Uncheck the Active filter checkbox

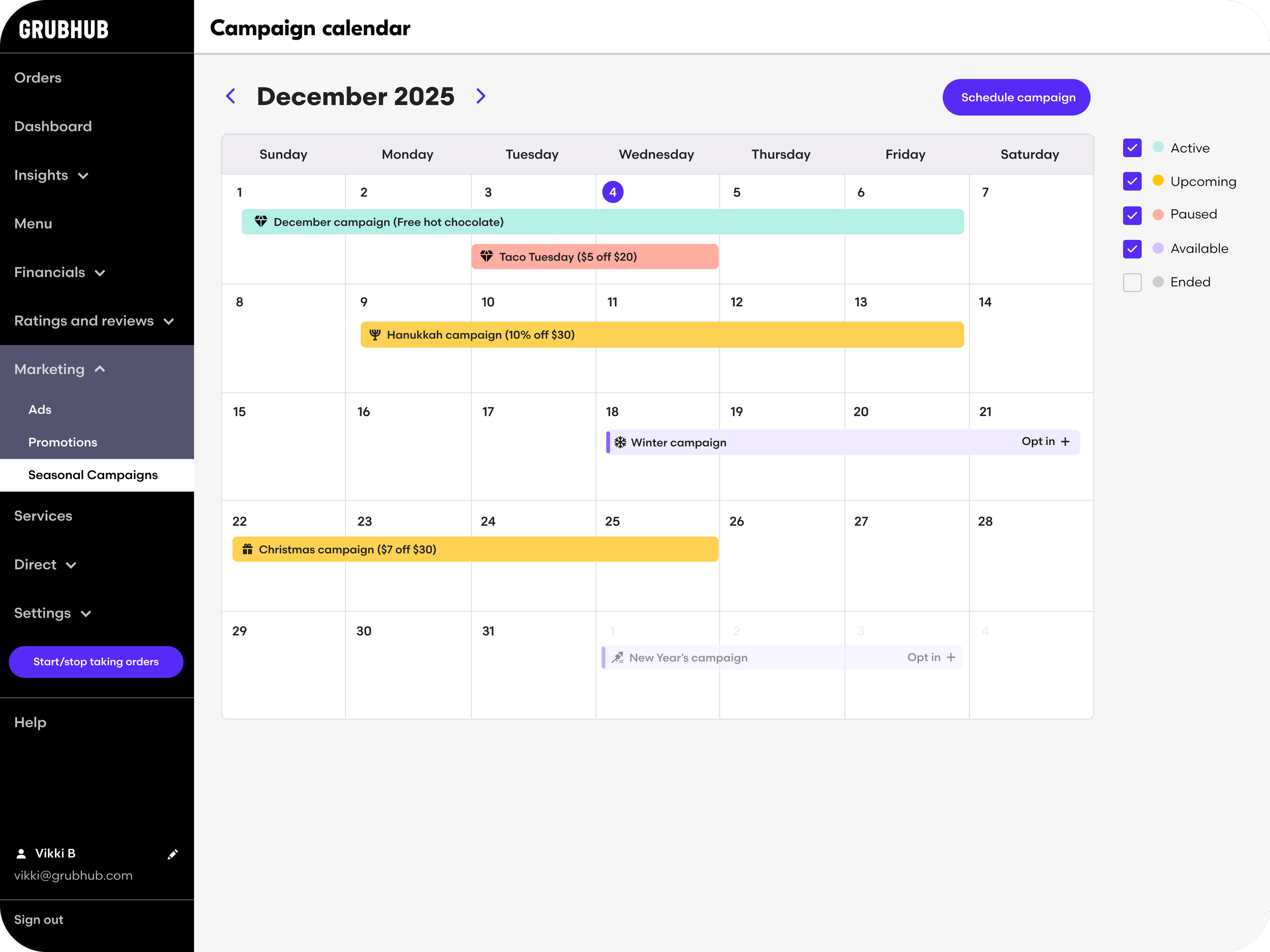click(x=1132, y=148)
